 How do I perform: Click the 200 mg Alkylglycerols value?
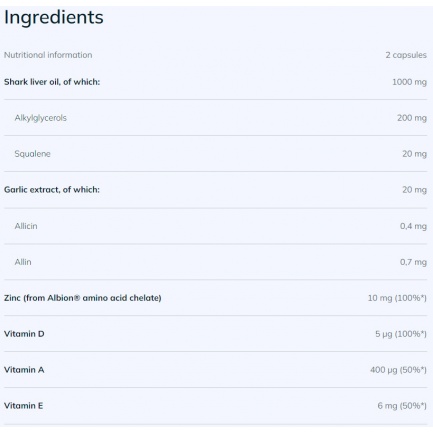point(412,118)
